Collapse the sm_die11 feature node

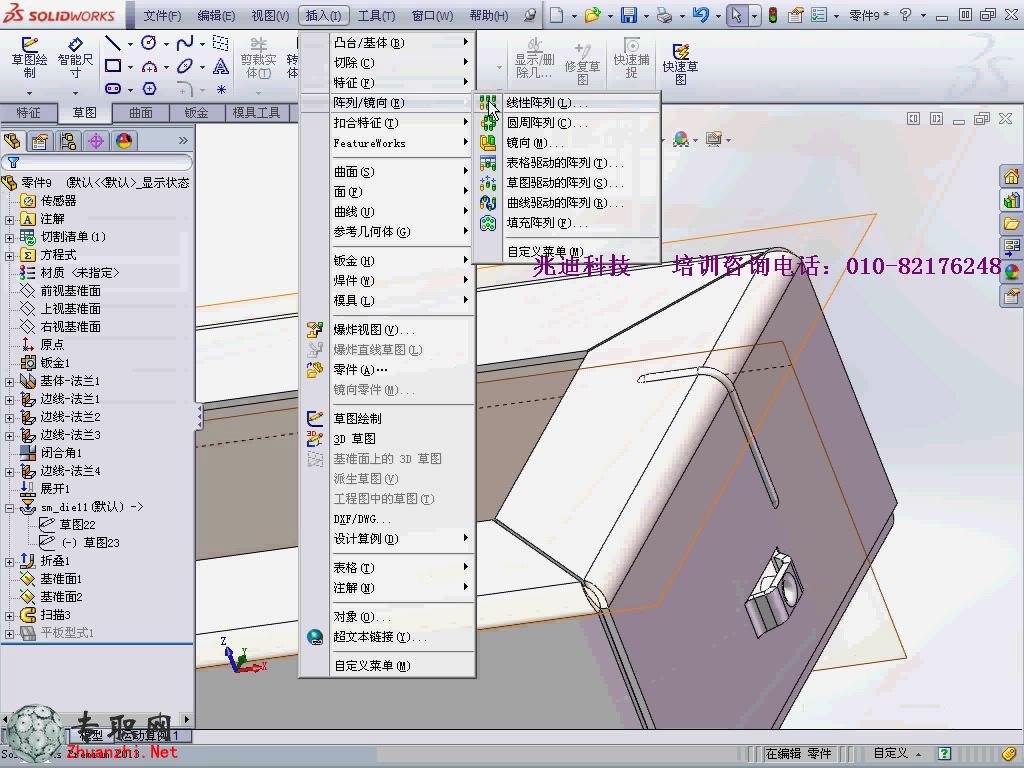9,507
